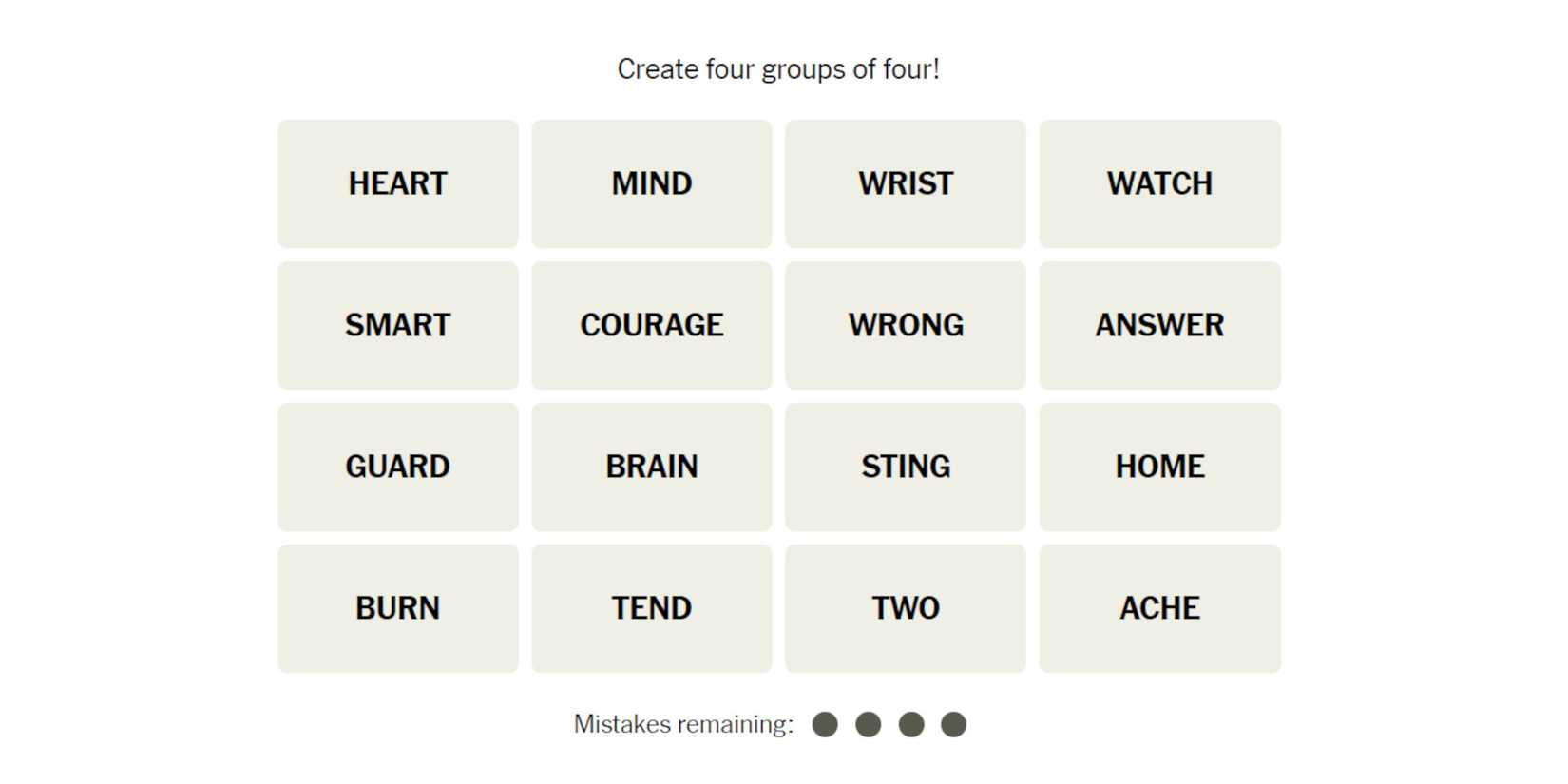Select the ACHE tile

(1159, 608)
